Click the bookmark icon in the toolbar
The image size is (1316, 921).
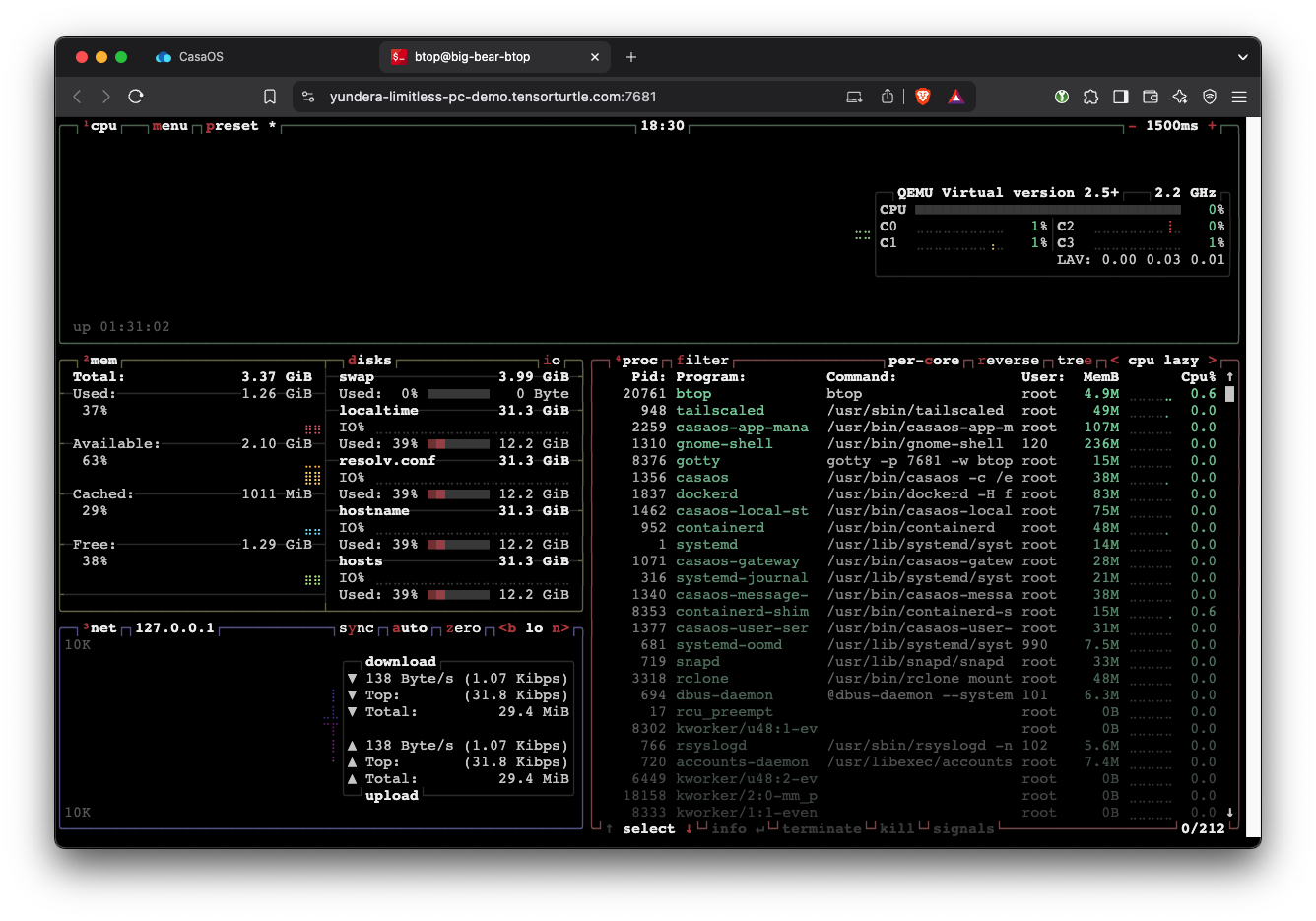[270, 97]
